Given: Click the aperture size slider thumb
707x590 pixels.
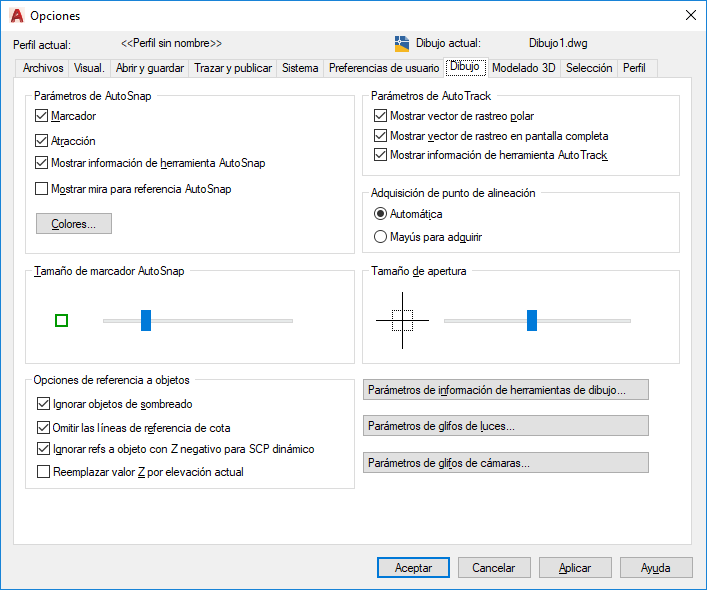Looking at the screenshot, I should (x=532, y=320).
